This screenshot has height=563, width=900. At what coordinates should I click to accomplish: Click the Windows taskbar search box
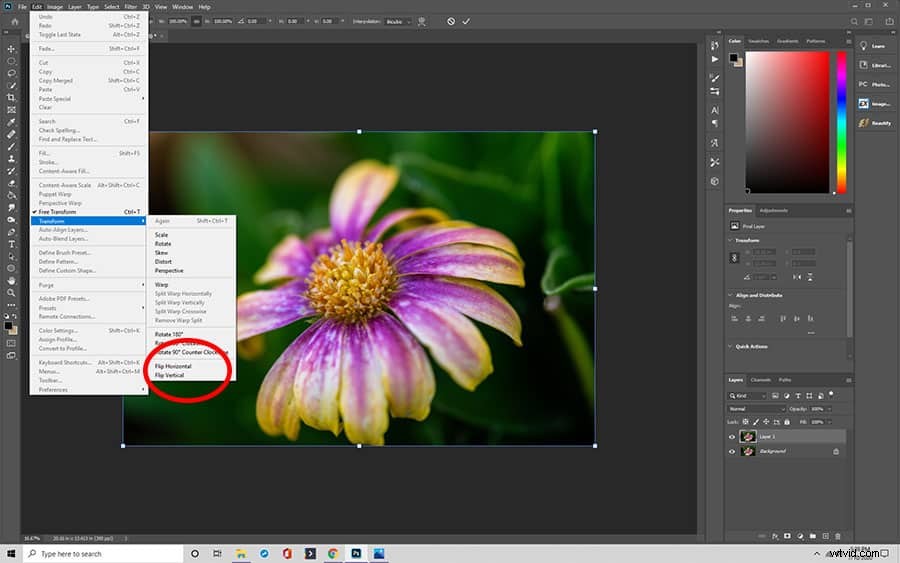pyautogui.click(x=103, y=554)
